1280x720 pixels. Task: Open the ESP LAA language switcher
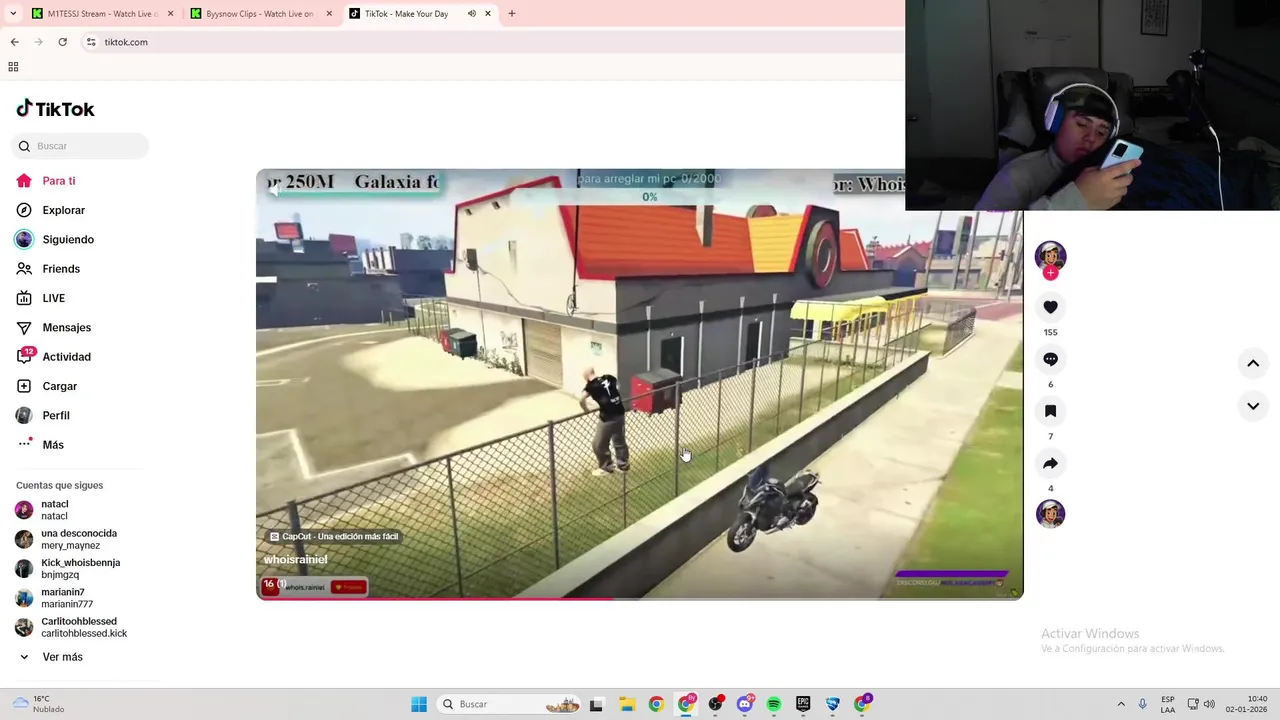coord(1168,704)
